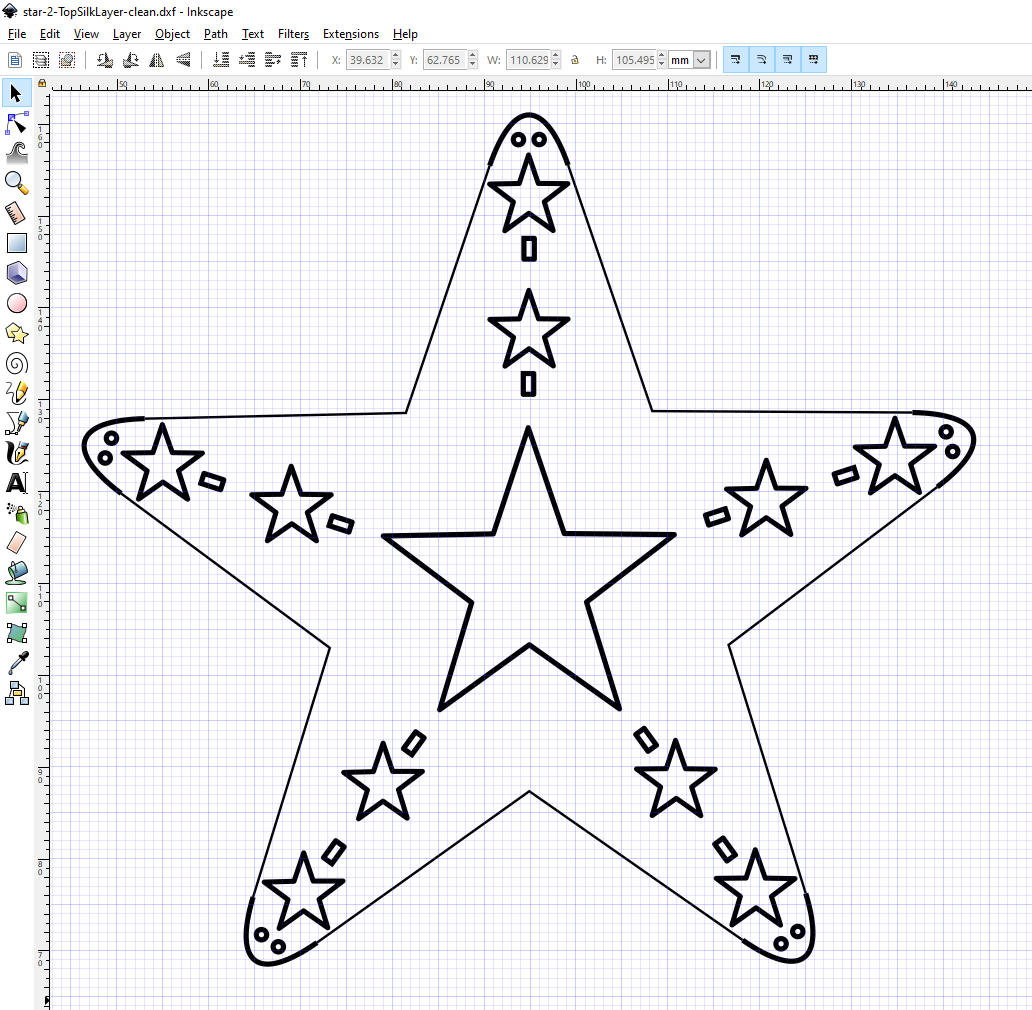Toggle the width-height ratio lock
Screen dimensions: 1032x1010
(x=574, y=59)
